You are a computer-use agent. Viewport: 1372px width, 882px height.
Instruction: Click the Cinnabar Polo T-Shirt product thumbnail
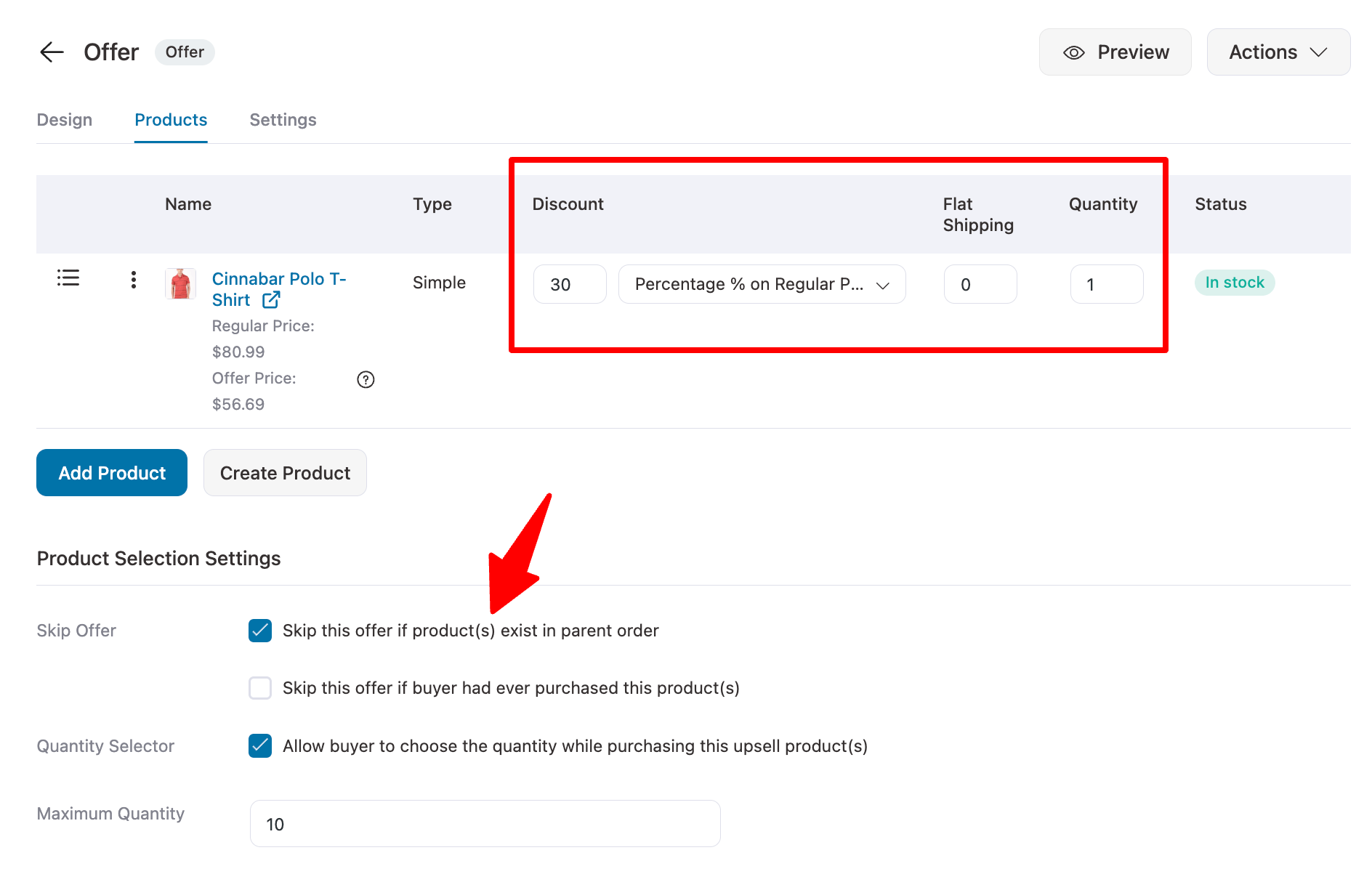180,283
